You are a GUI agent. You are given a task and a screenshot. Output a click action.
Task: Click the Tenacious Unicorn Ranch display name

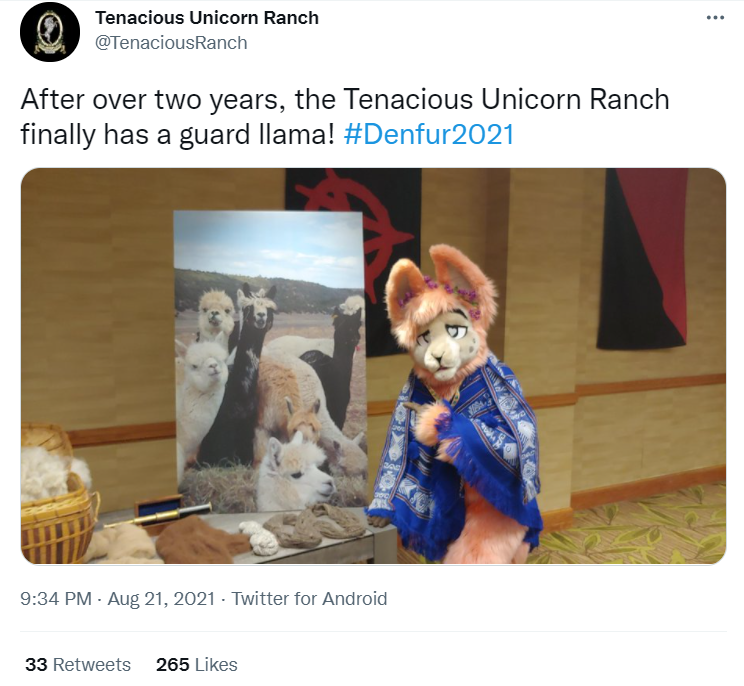(207, 18)
